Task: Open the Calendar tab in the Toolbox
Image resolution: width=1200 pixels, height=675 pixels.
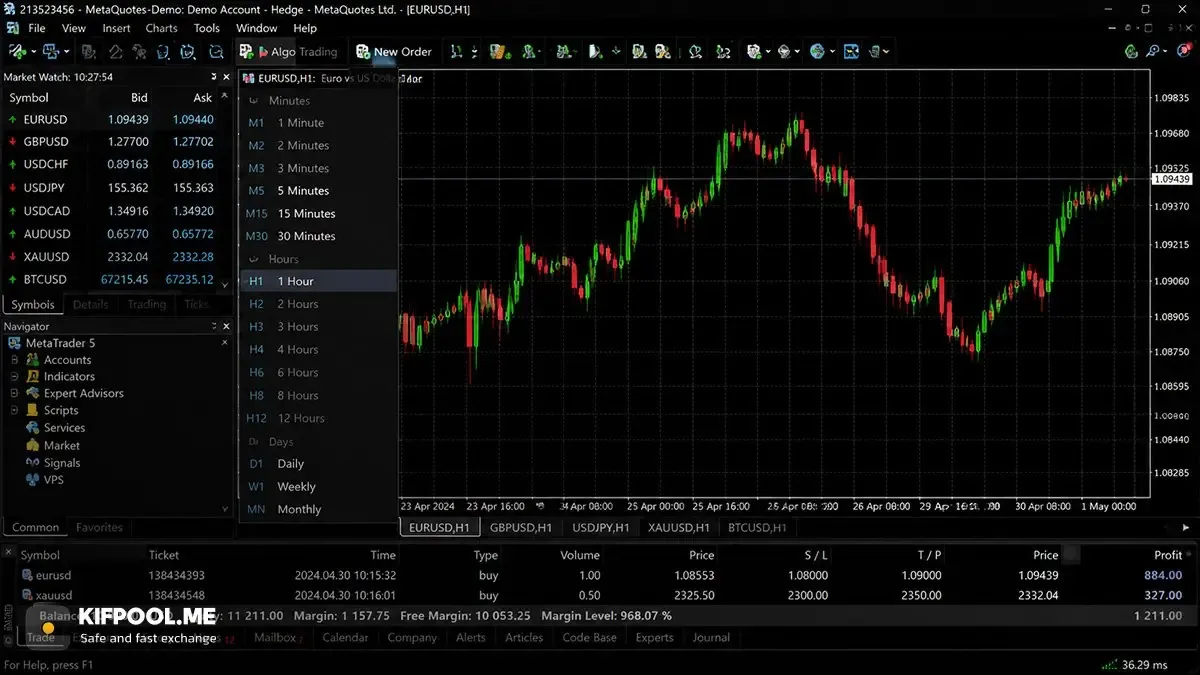Action: 345,637
